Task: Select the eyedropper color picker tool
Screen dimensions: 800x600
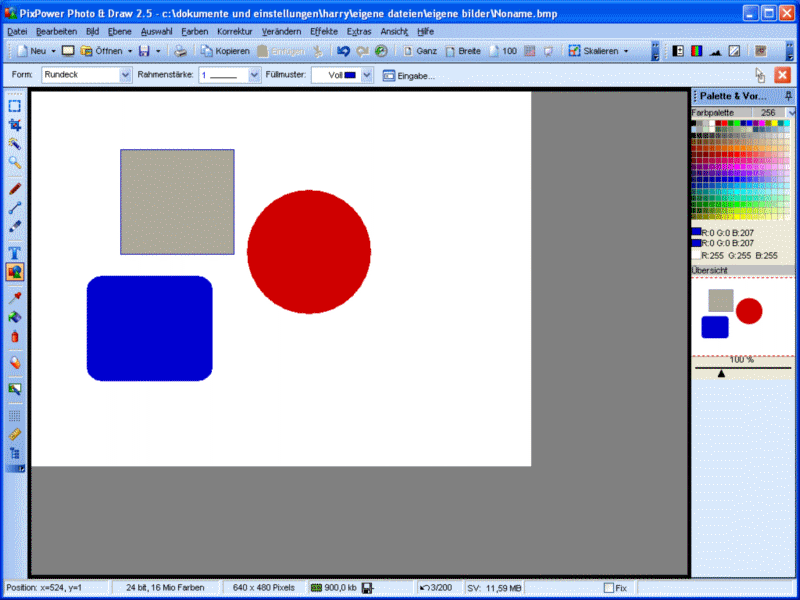Action: pos(15,298)
